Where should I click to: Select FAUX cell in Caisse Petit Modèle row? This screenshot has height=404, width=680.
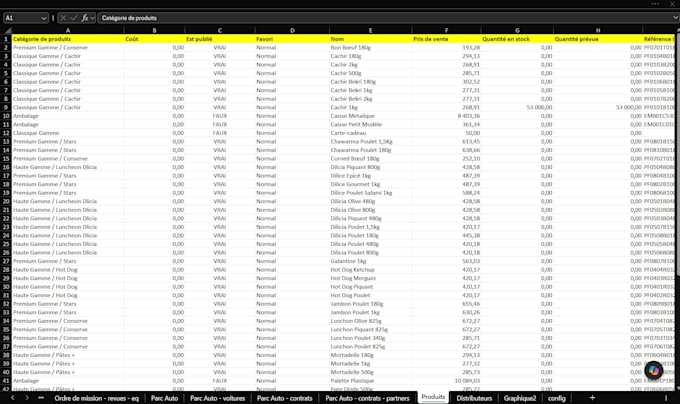coord(220,124)
